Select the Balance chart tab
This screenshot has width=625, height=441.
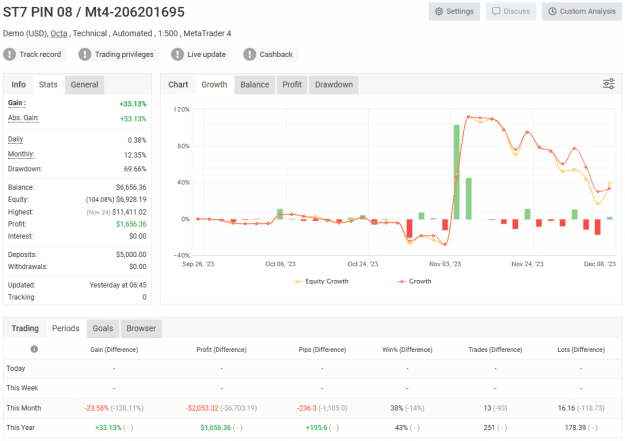click(x=255, y=85)
